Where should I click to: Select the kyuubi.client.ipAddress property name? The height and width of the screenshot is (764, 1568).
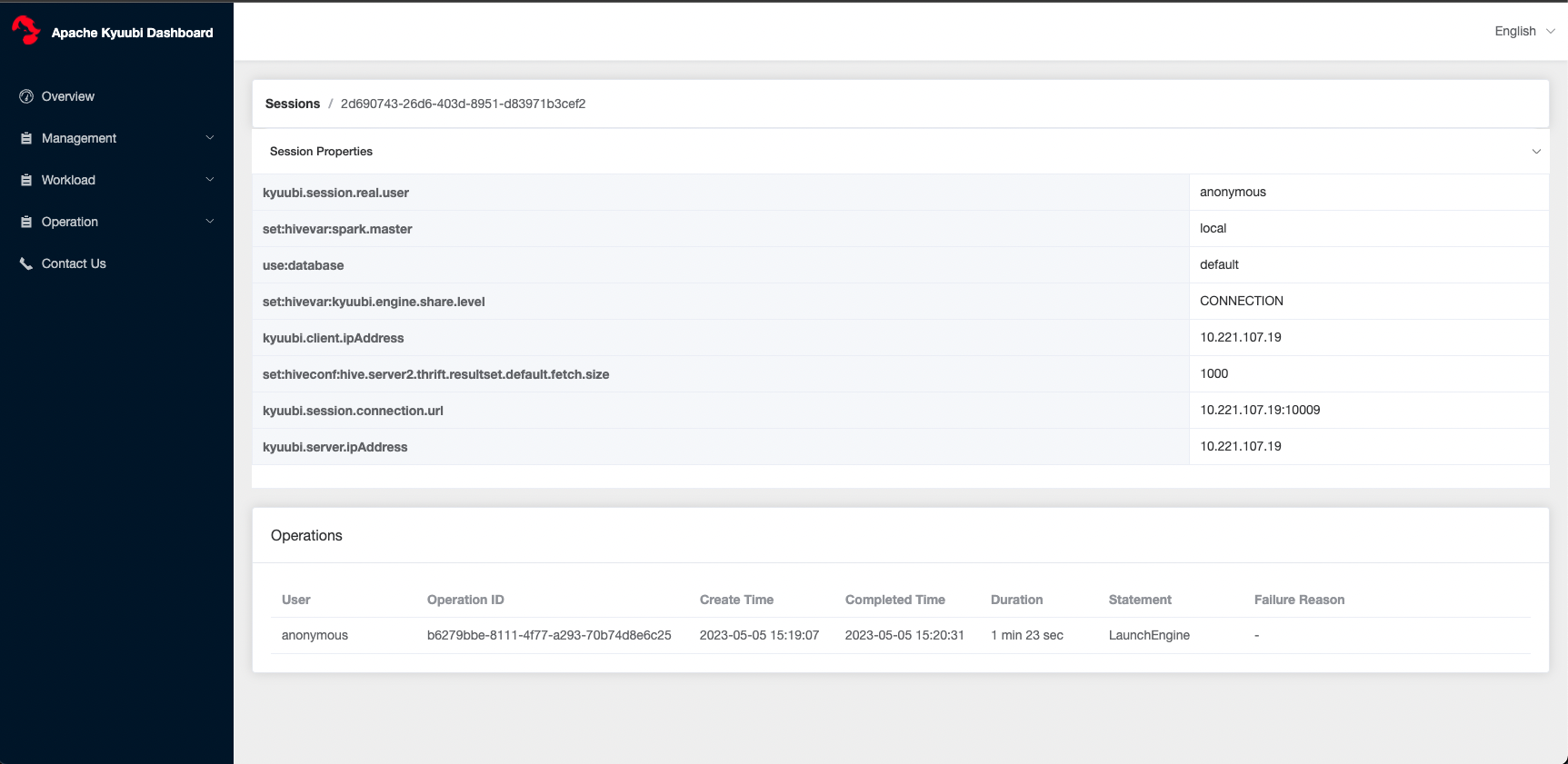[x=333, y=338]
